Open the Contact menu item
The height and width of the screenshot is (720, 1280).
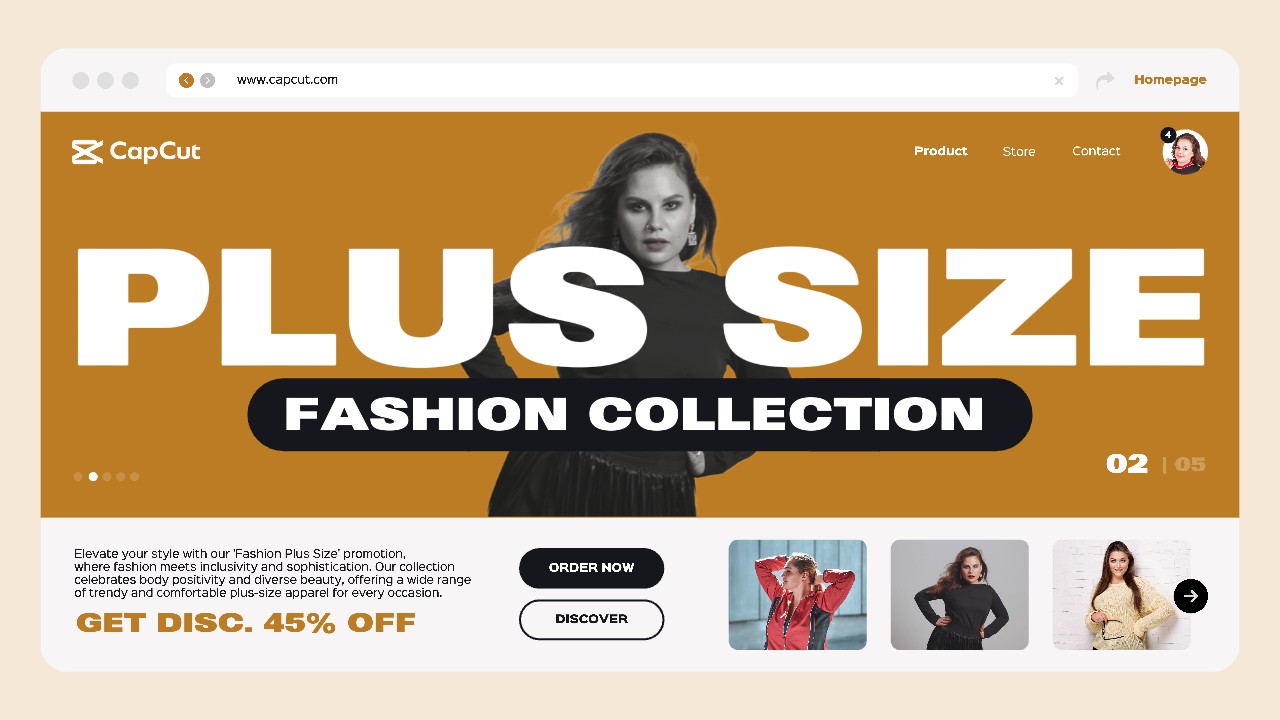click(1096, 151)
